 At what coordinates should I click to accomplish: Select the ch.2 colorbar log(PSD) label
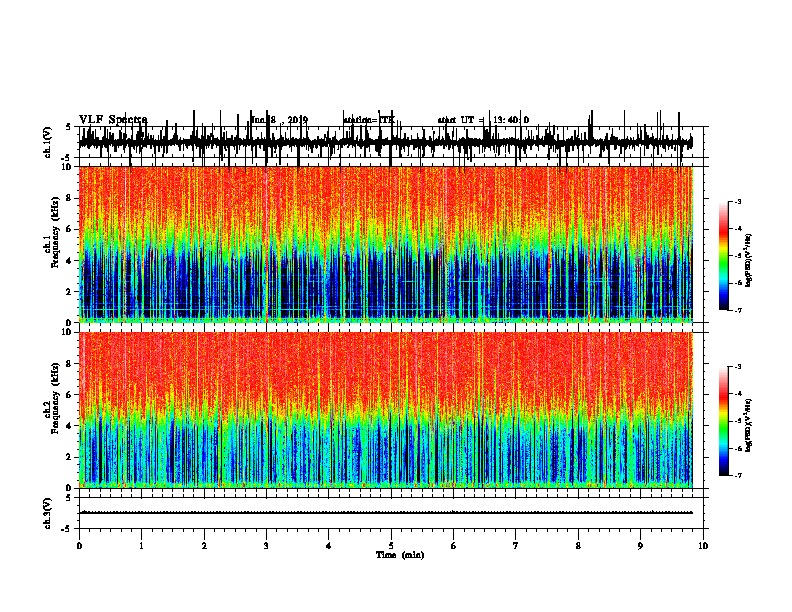tap(749, 425)
